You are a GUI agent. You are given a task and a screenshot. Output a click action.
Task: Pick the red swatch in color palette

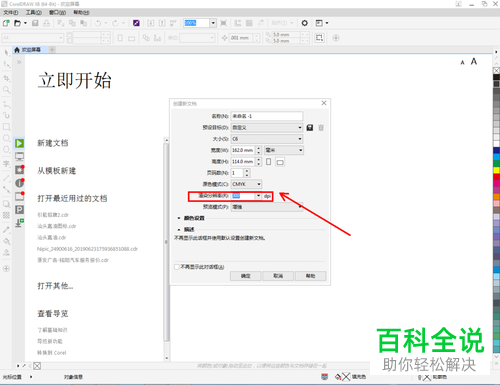pos(496,177)
